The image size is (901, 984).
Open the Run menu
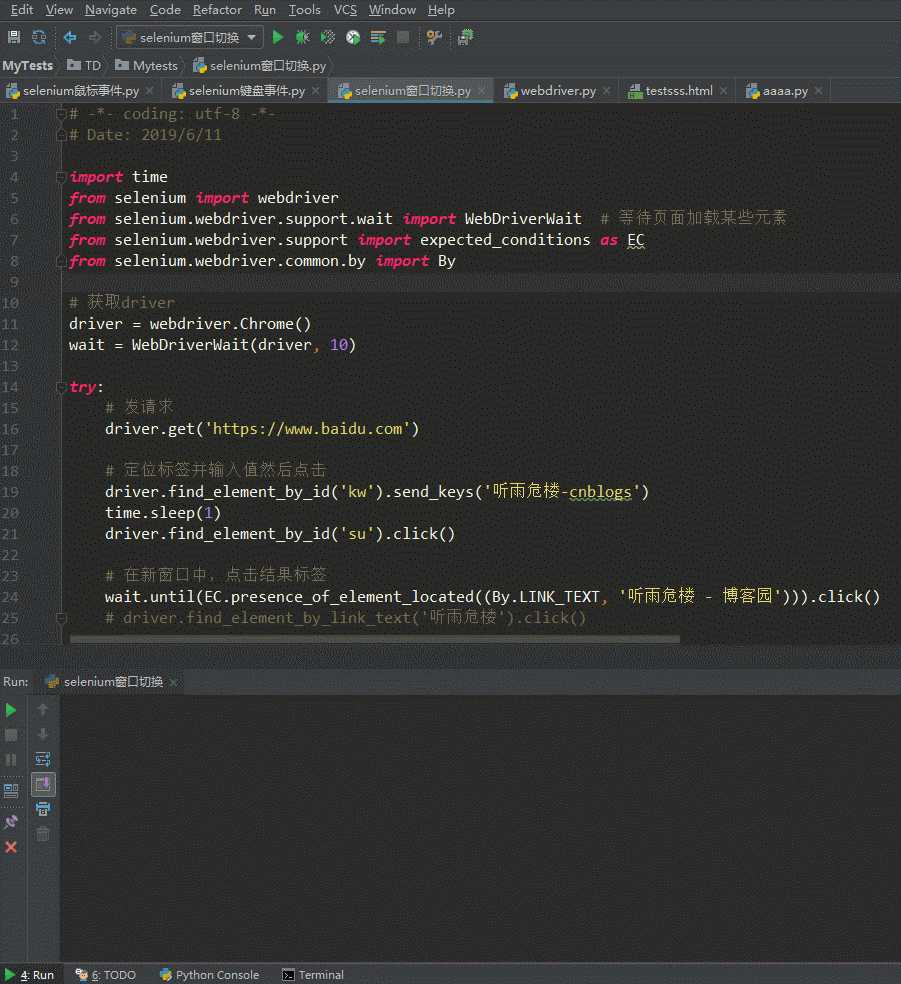pos(265,10)
